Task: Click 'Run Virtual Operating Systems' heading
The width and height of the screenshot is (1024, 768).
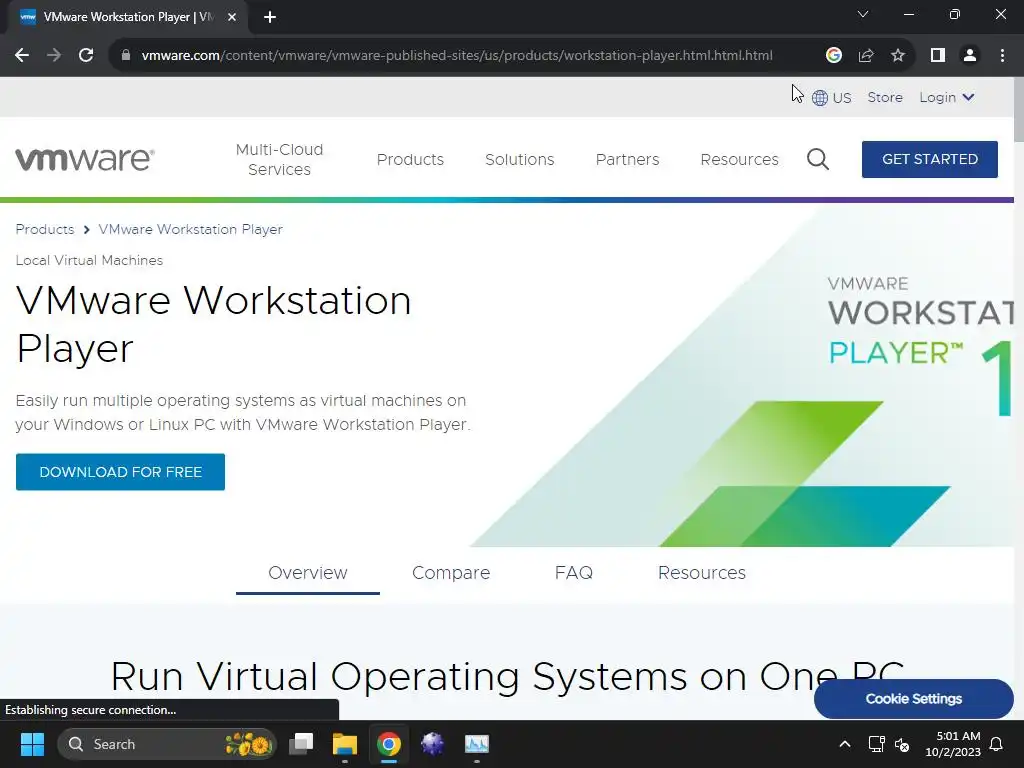Action: (x=507, y=677)
